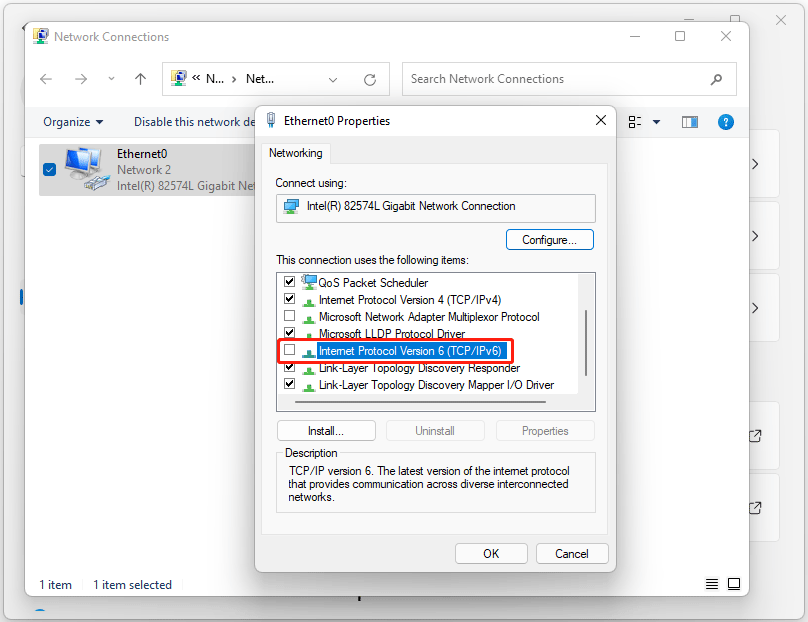The width and height of the screenshot is (808, 622).
Task: Click the adapter icon in Connect using field
Action: pos(291,207)
